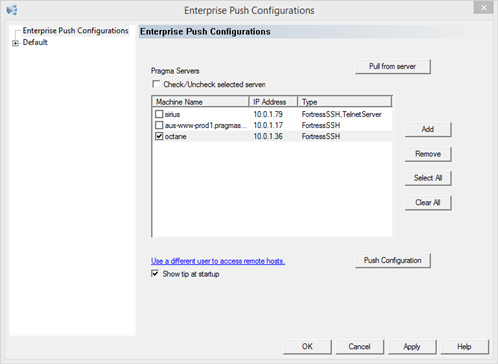Select Enterprise Push Configurations tree node
This screenshot has height=364, width=498.
(75, 31)
